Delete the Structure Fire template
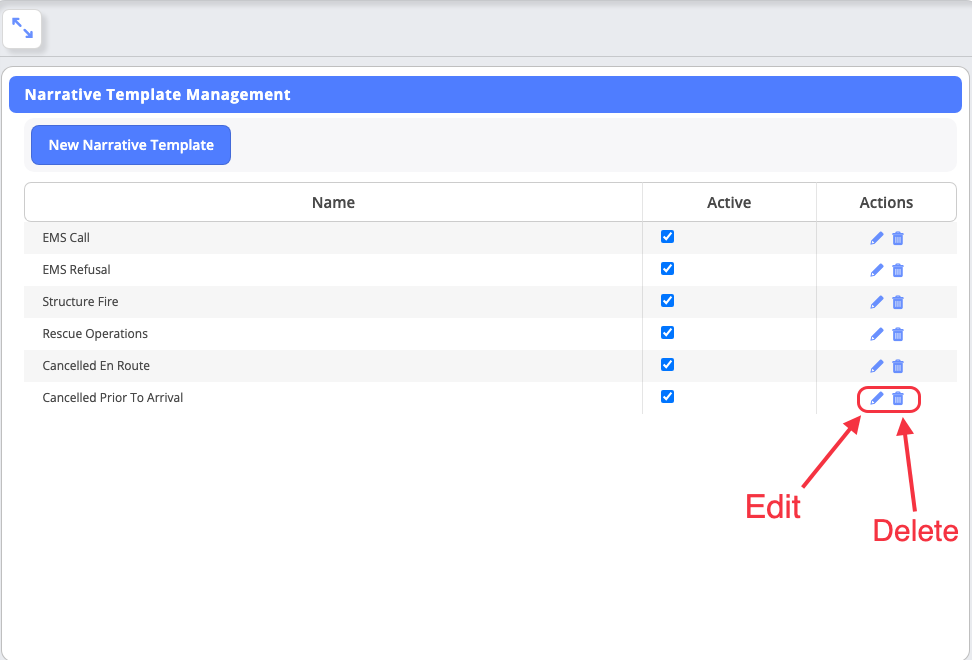972x660 pixels. point(898,302)
